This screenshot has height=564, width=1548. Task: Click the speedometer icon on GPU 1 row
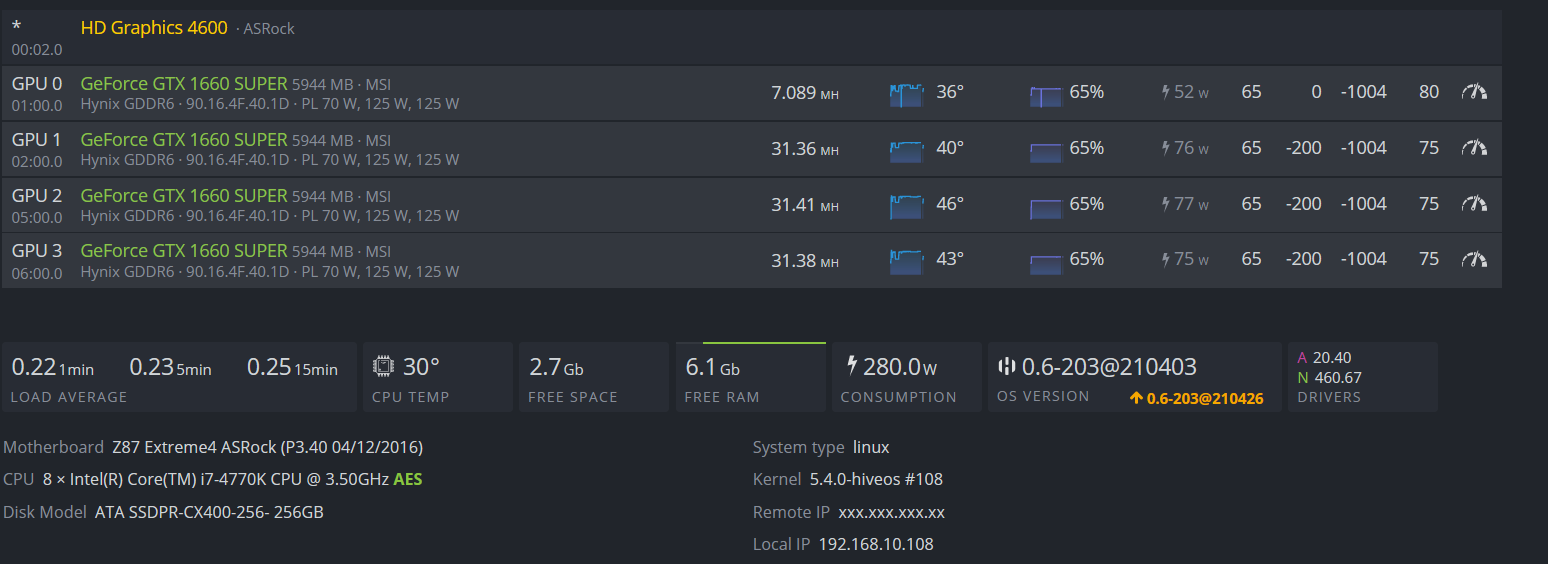(1474, 148)
